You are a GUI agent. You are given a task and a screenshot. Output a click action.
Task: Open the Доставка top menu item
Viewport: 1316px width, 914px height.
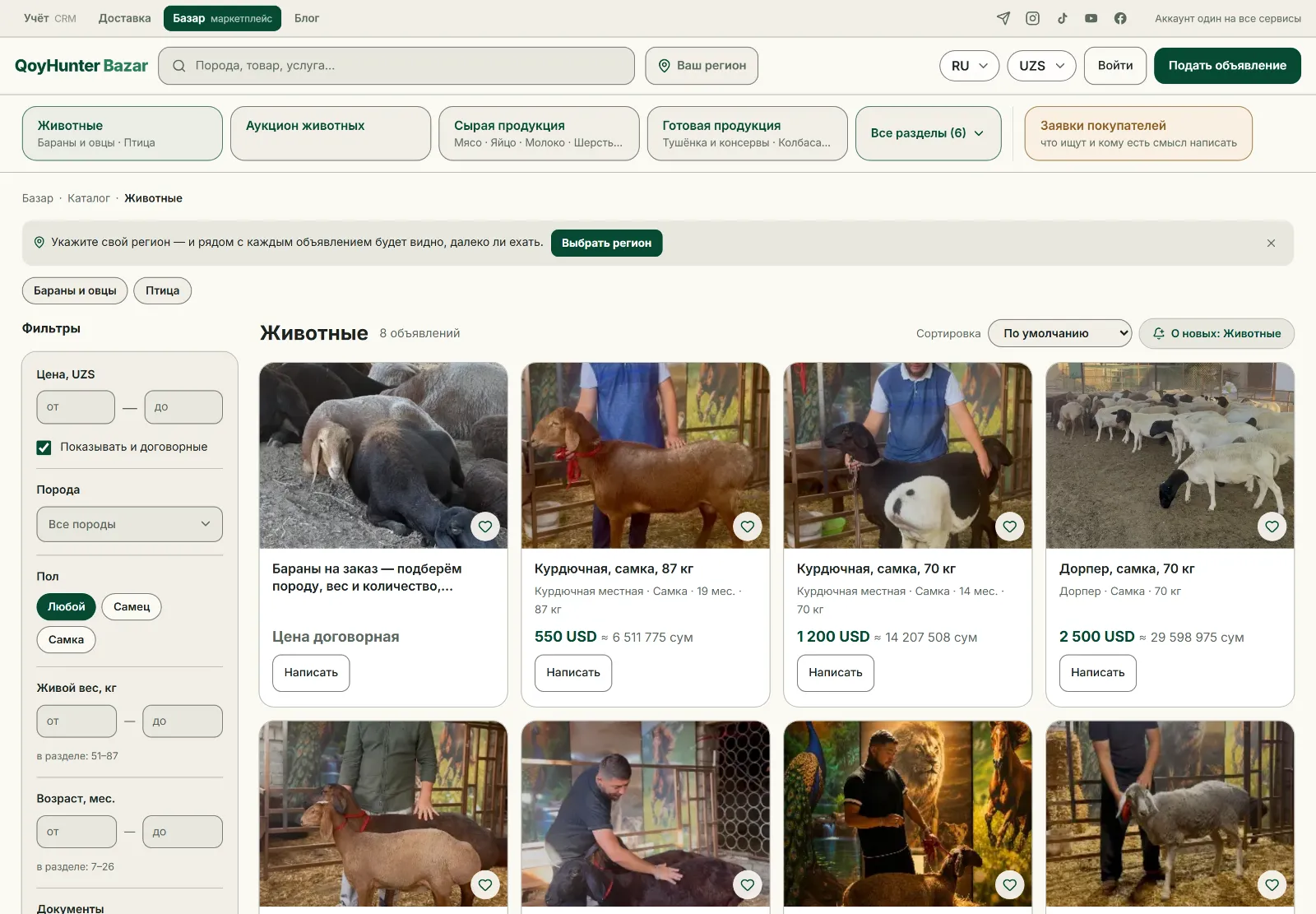[x=124, y=18]
